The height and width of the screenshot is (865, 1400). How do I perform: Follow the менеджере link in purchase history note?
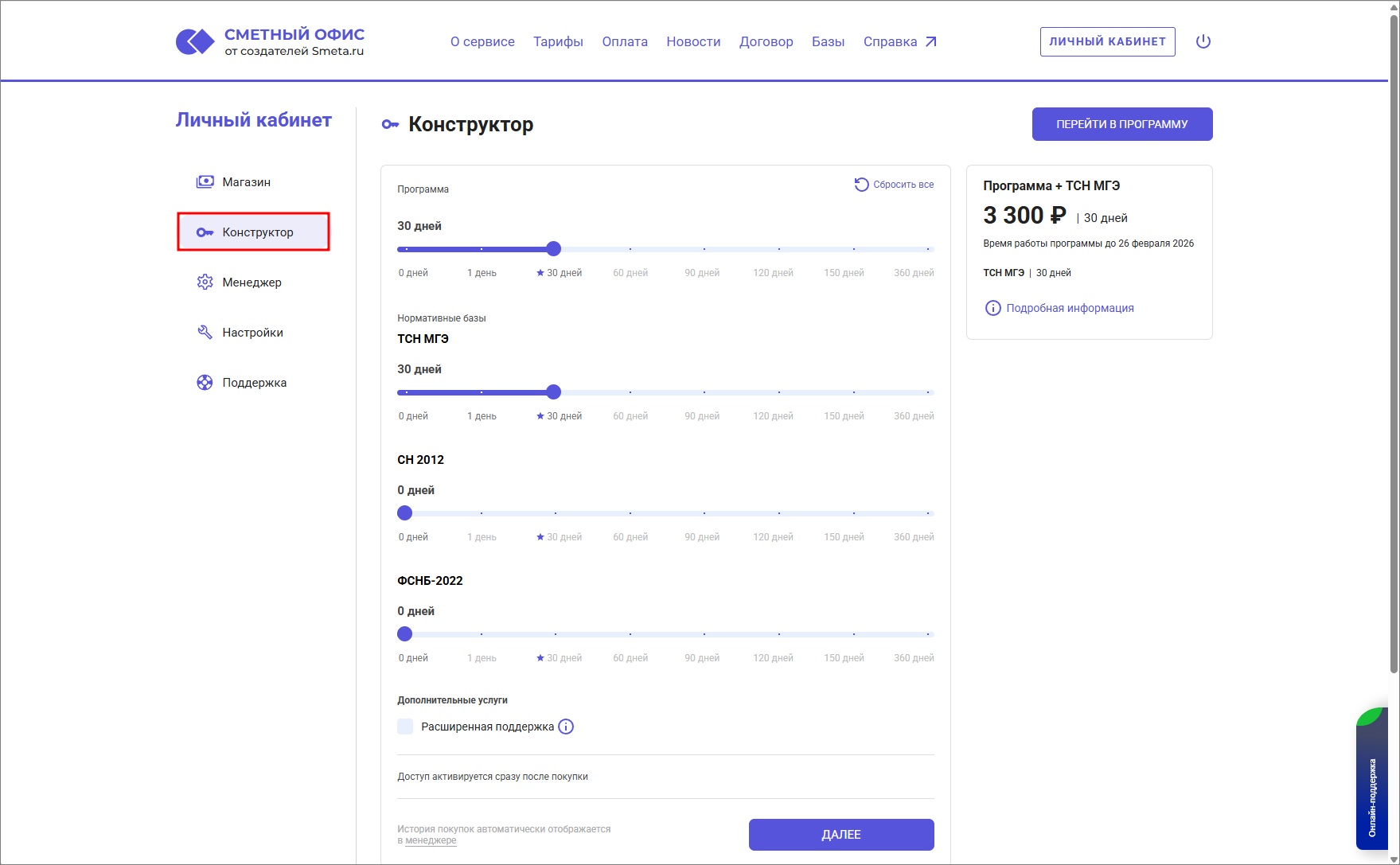431,840
